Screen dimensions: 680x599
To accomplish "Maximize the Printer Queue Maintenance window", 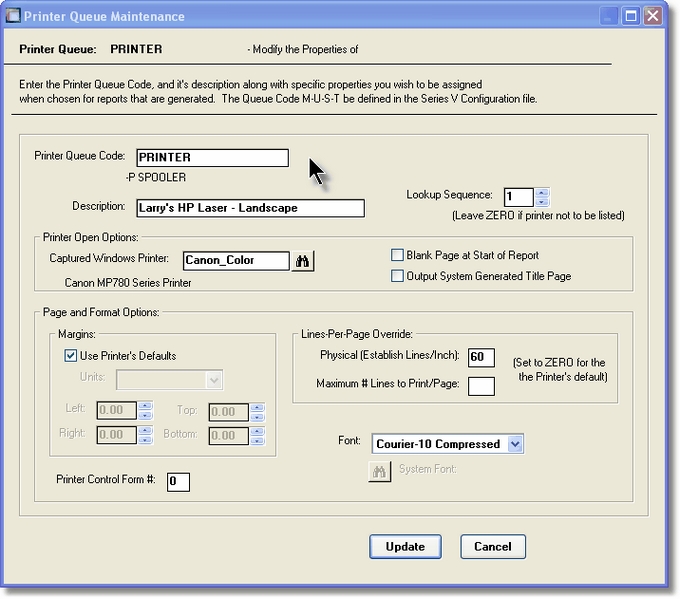I will [631, 16].
